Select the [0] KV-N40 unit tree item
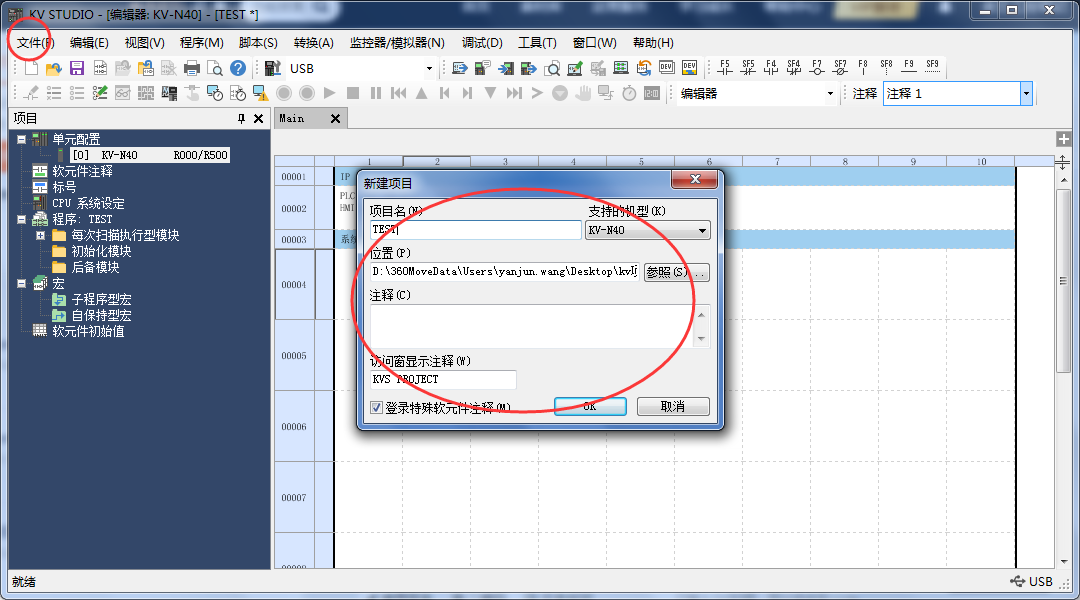Screen dimensions: 1080x600 [150, 155]
